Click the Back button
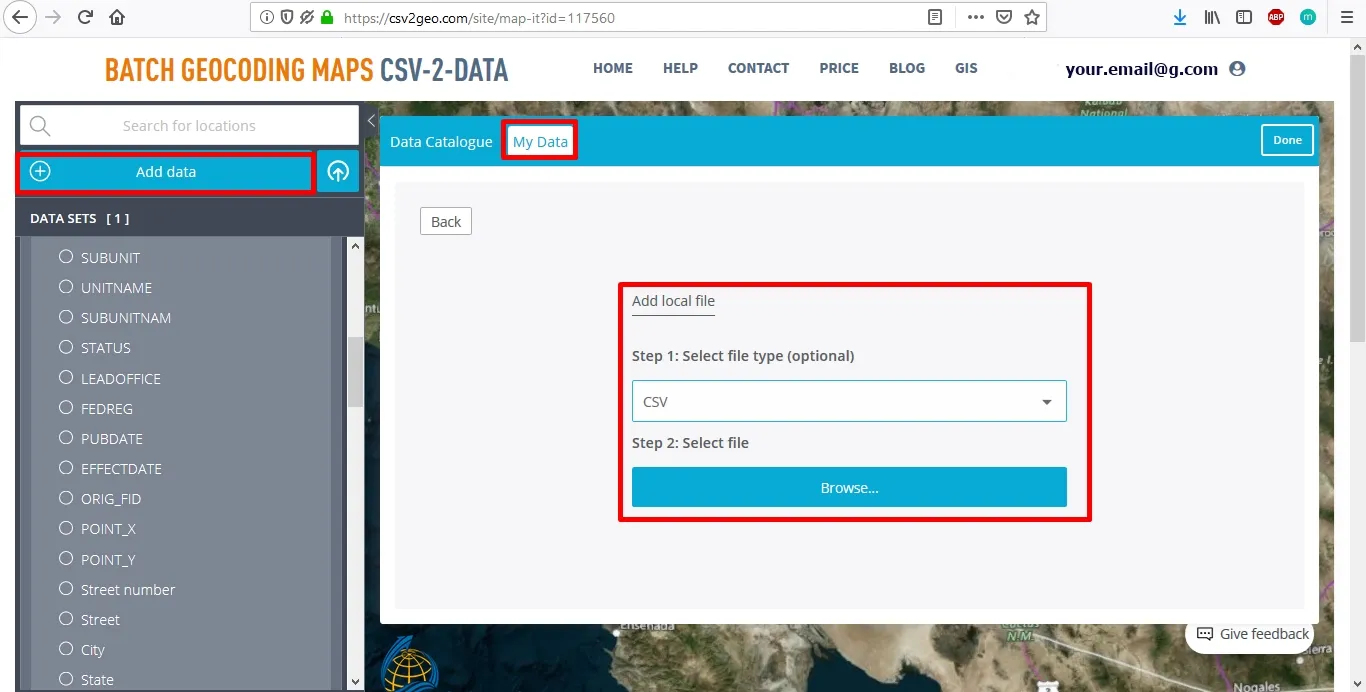Viewport: 1366px width, 692px height. pyautogui.click(x=446, y=221)
